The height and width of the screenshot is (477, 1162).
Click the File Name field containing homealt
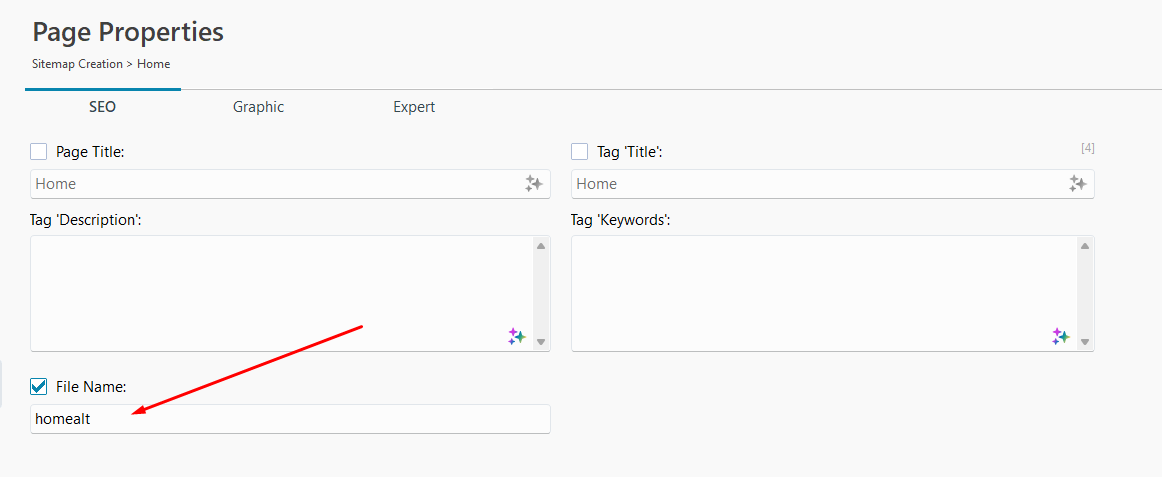pos(290,419)
